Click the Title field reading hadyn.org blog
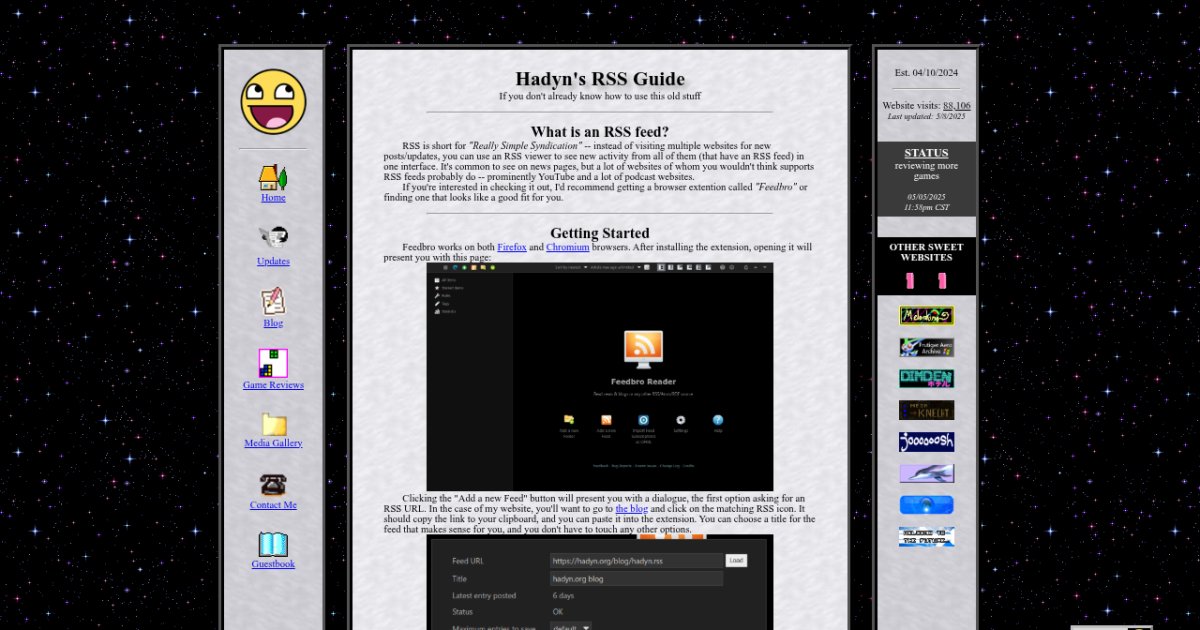Screen dimensions: 1200x630 point(636,578)
